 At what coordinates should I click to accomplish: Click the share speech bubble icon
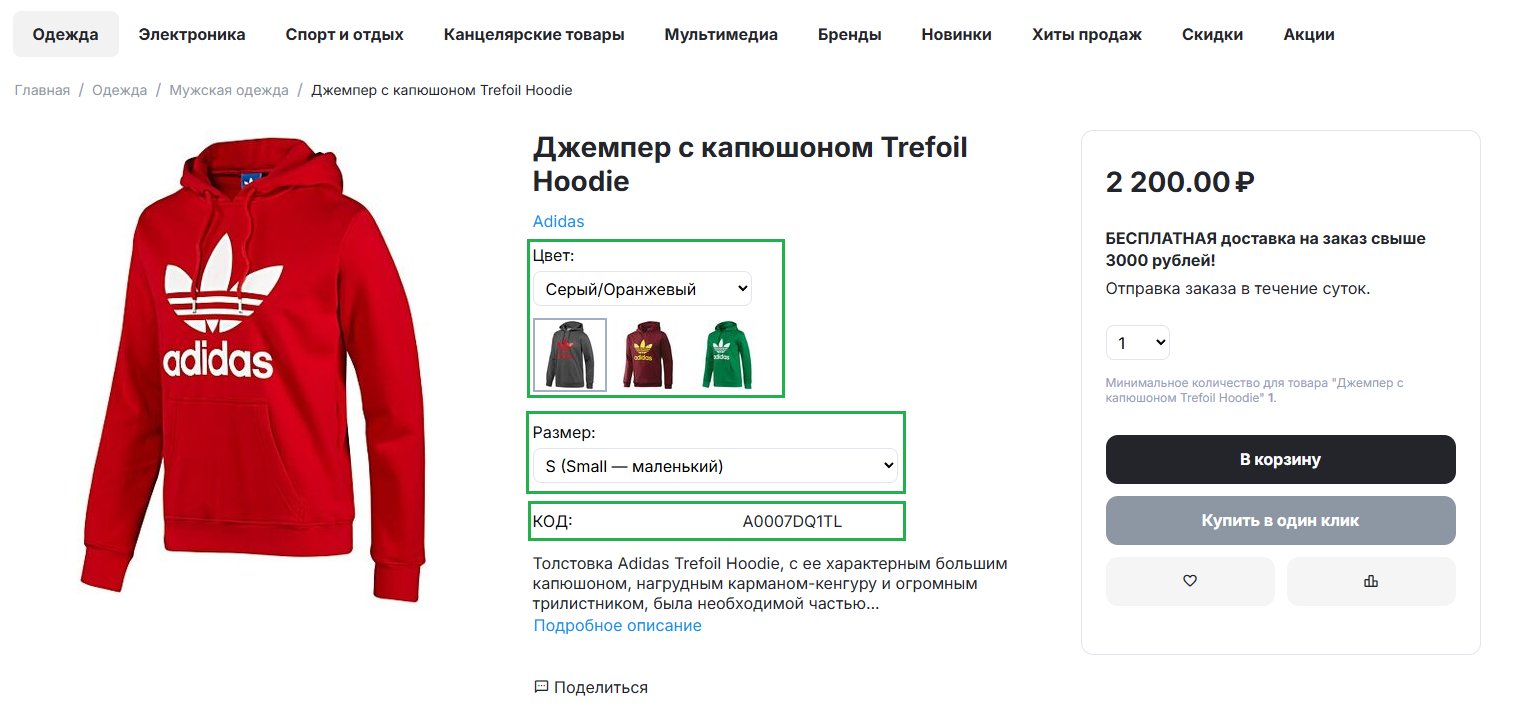click(x=542, y=687)
